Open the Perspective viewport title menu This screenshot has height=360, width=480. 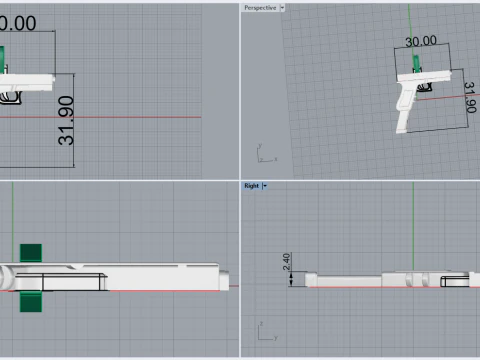click(x=260, y=8)
